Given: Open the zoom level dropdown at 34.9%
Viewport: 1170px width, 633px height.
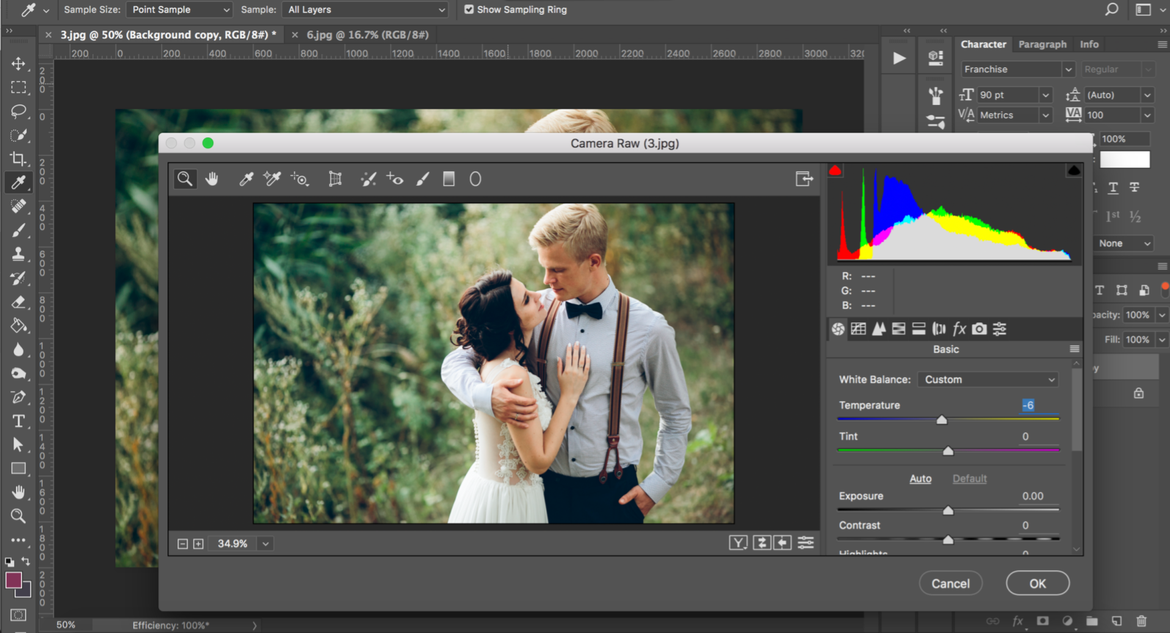Looking at the screenshot, I should 265,544.
